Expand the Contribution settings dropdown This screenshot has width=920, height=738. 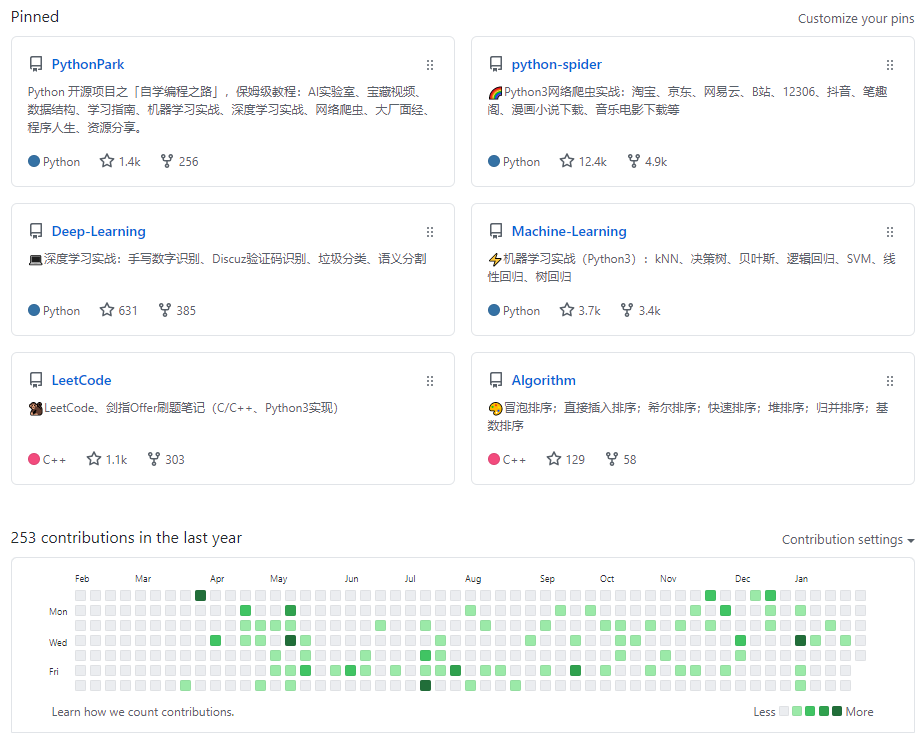coord(848,540)
